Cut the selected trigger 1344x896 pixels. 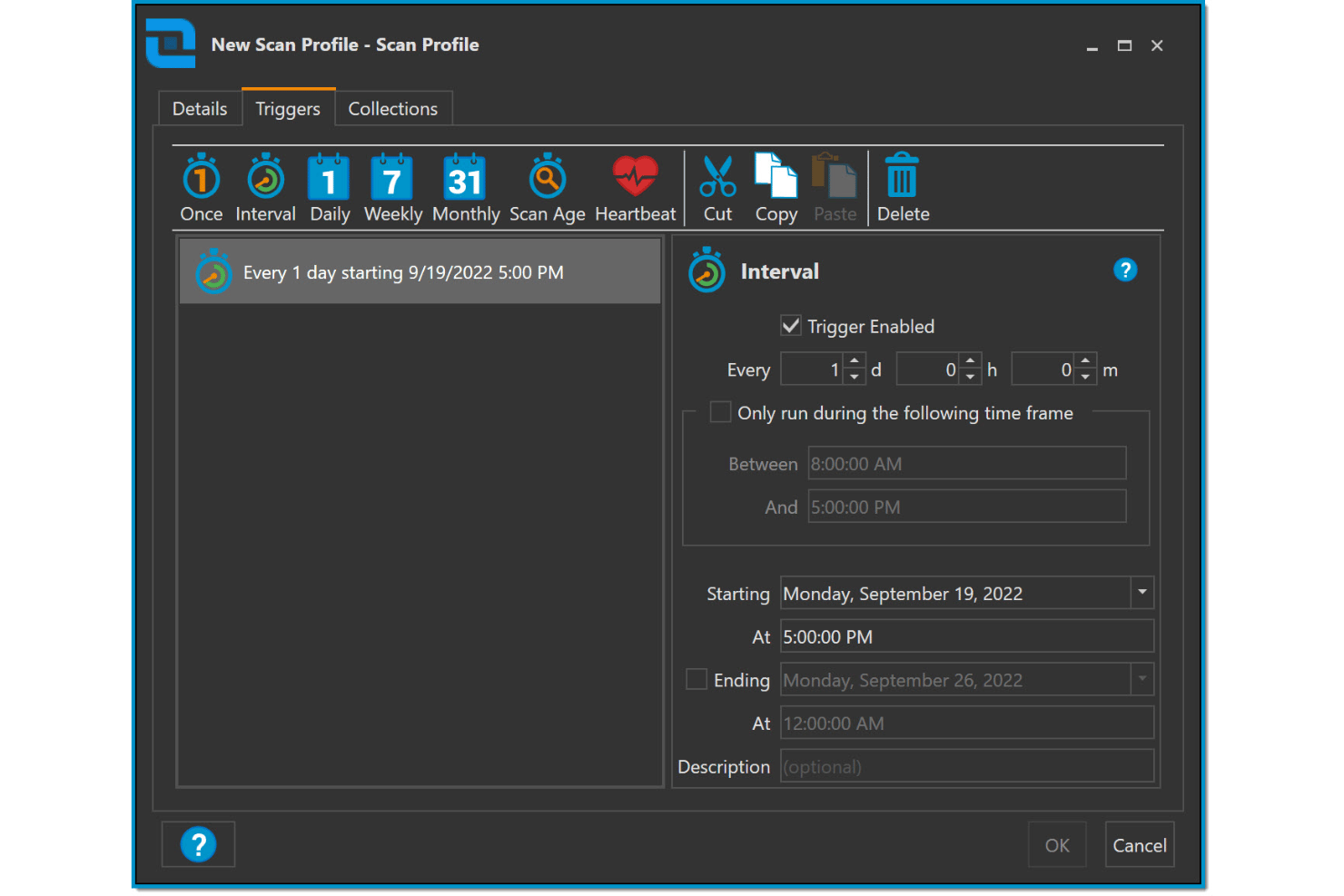coord(717,188)
